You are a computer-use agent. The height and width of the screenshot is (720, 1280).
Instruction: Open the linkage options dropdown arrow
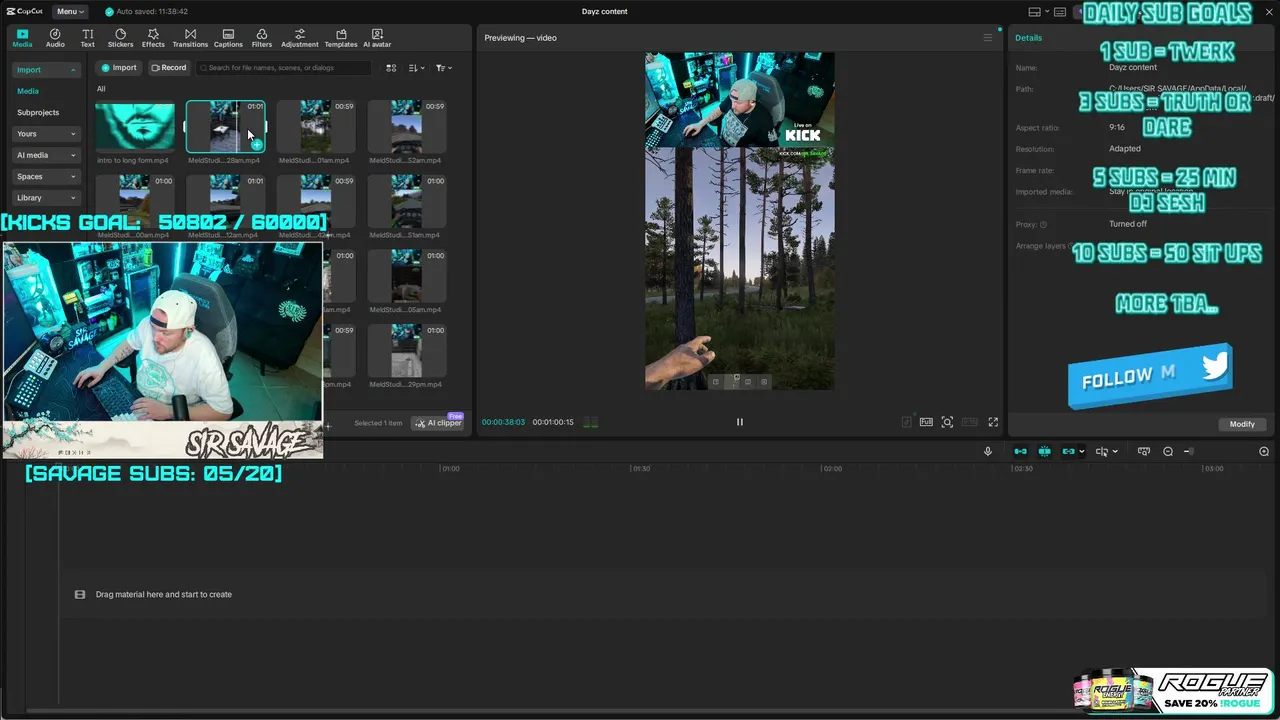pyautogui.click(x=1082, y=452)
